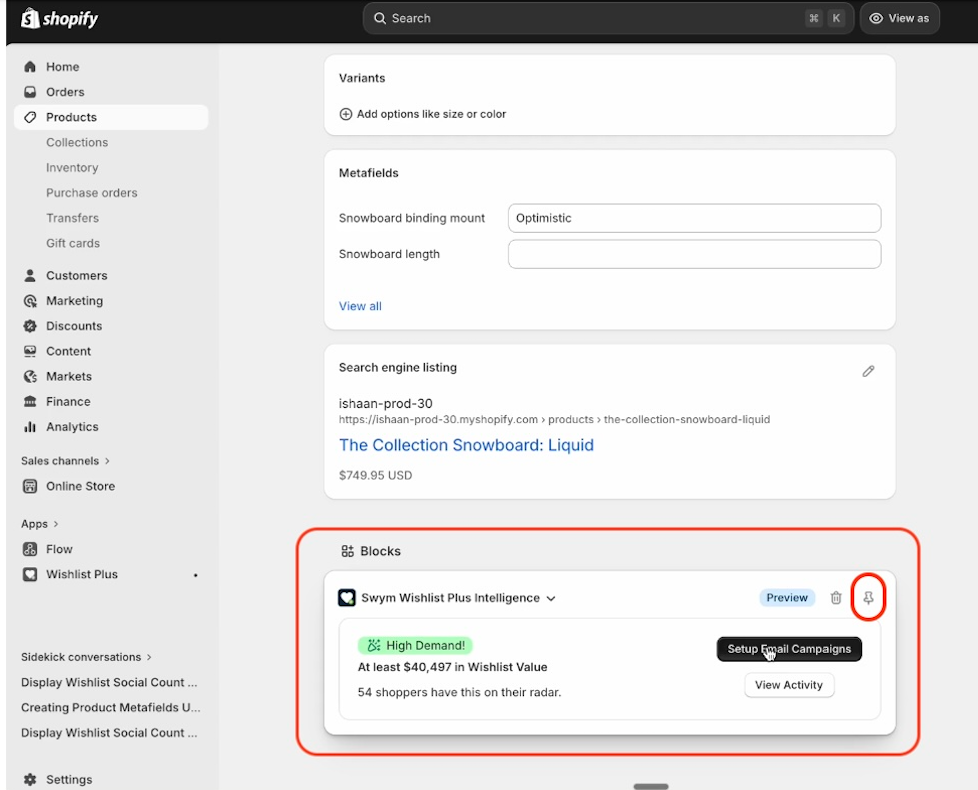This screenshot has width=978, height=790.
Task: Click the Shopify logo
Action: tap(59, 19)
